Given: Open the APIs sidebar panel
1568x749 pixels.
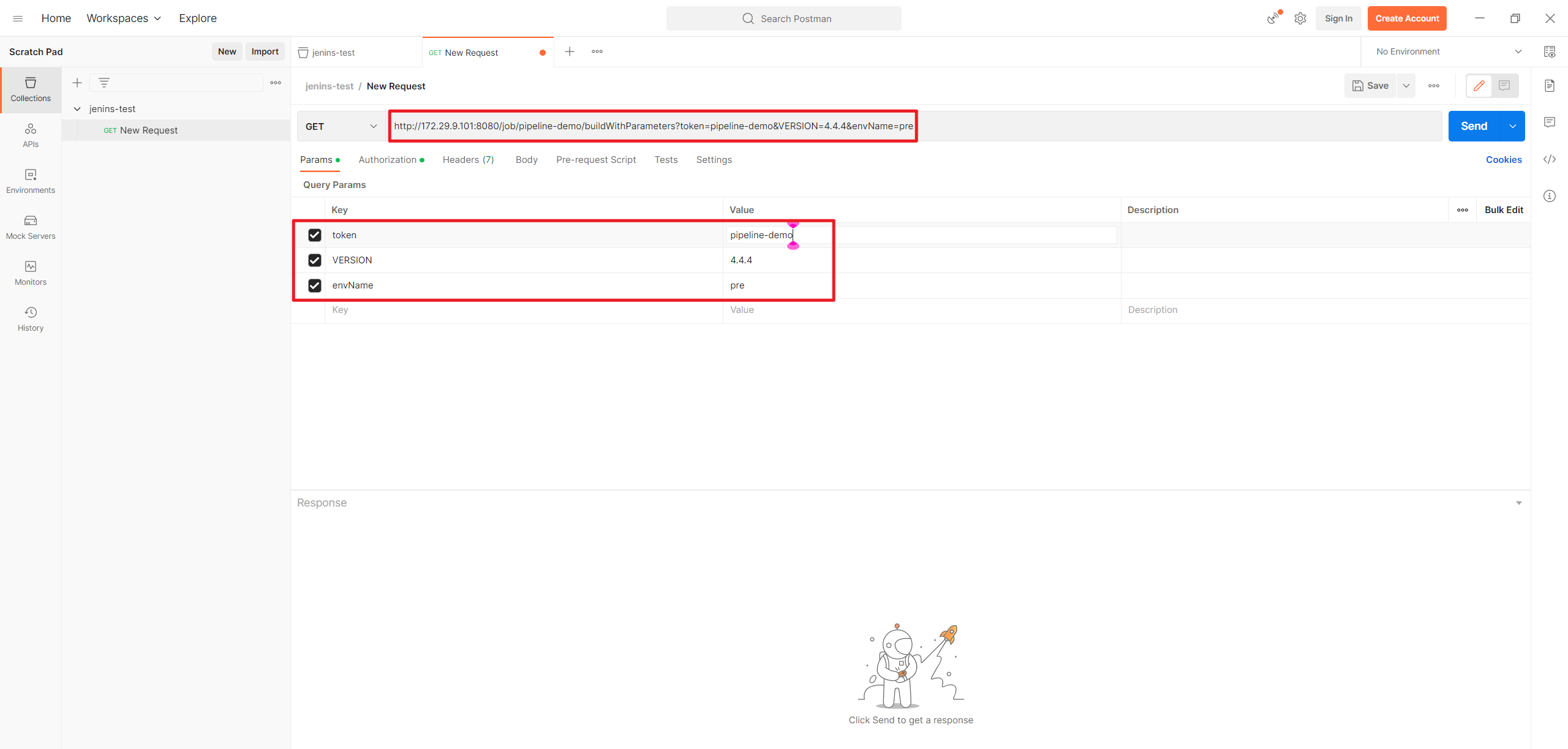Looking at the screenshot, I should click(x=31, y=135).
